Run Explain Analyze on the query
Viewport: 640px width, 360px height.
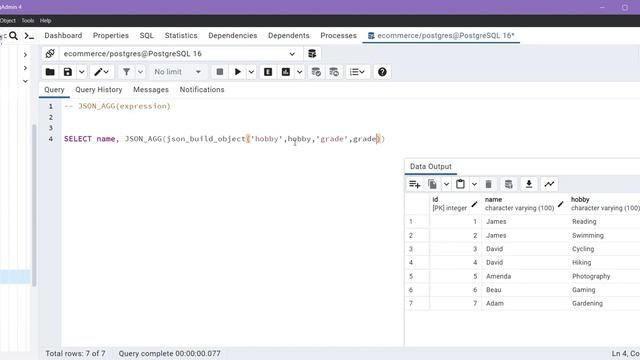286,72
